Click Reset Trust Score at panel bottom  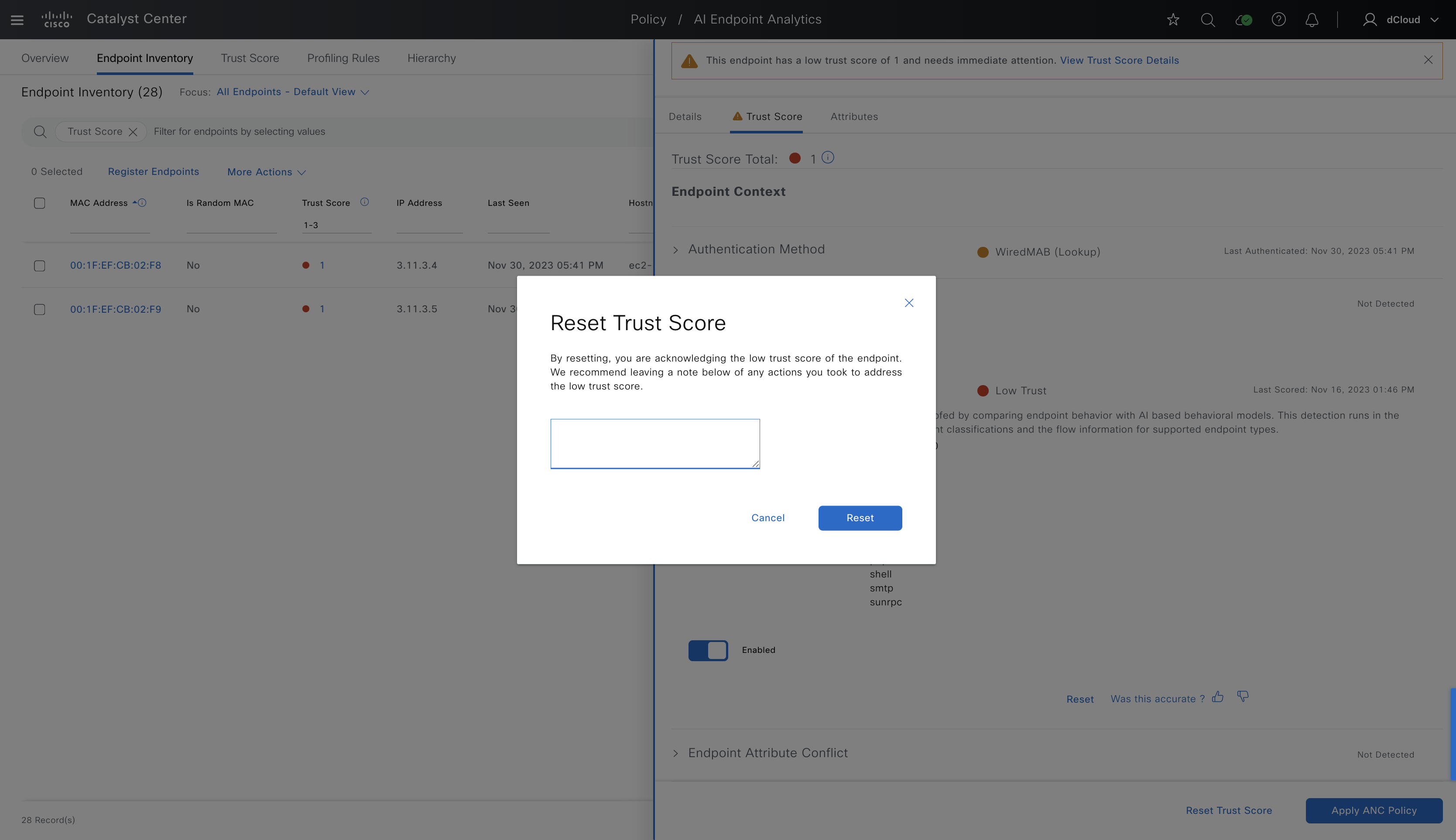1229,811
